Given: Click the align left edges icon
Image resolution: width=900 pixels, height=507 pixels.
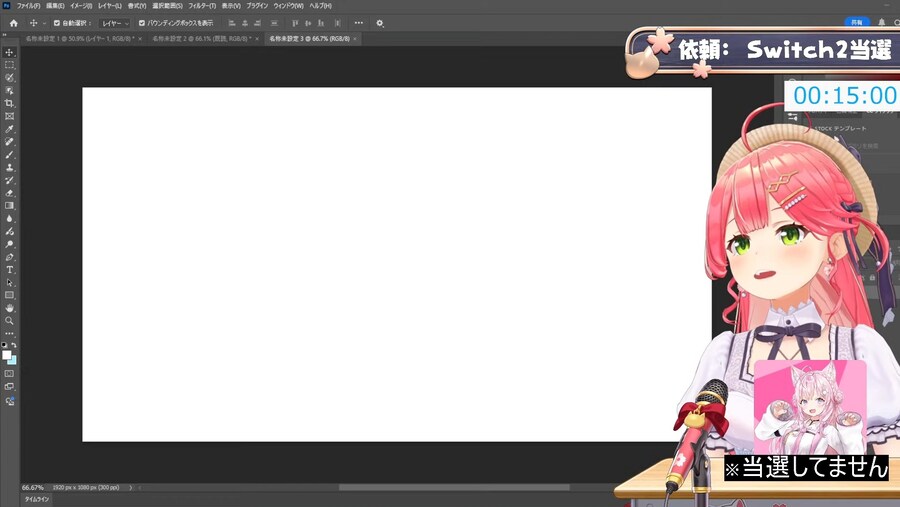Looking at the screenshot, I should click(x=232, y=24).
